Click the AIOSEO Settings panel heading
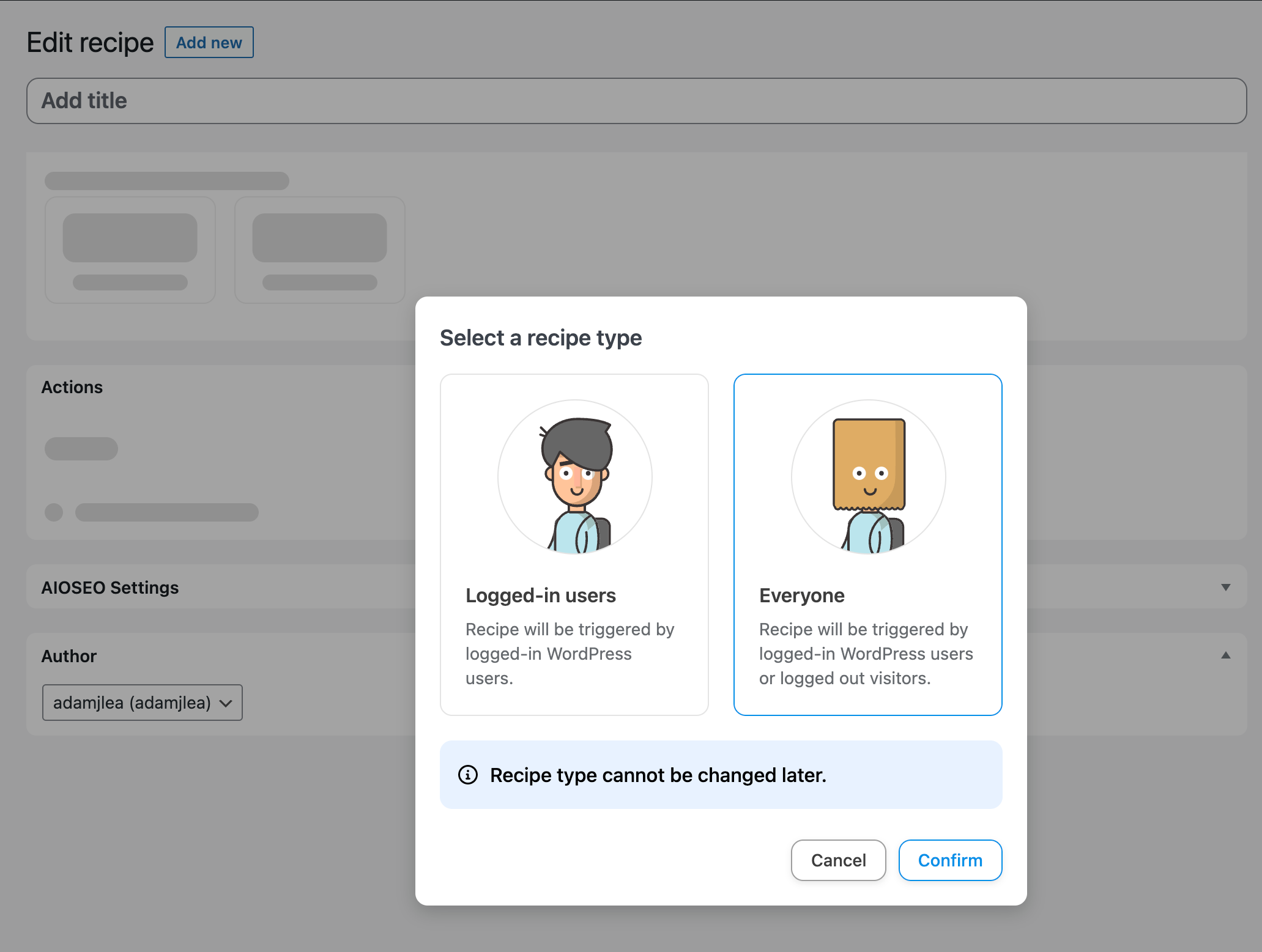This screenshot has width=1262, height=952. (x=110, y=588)
